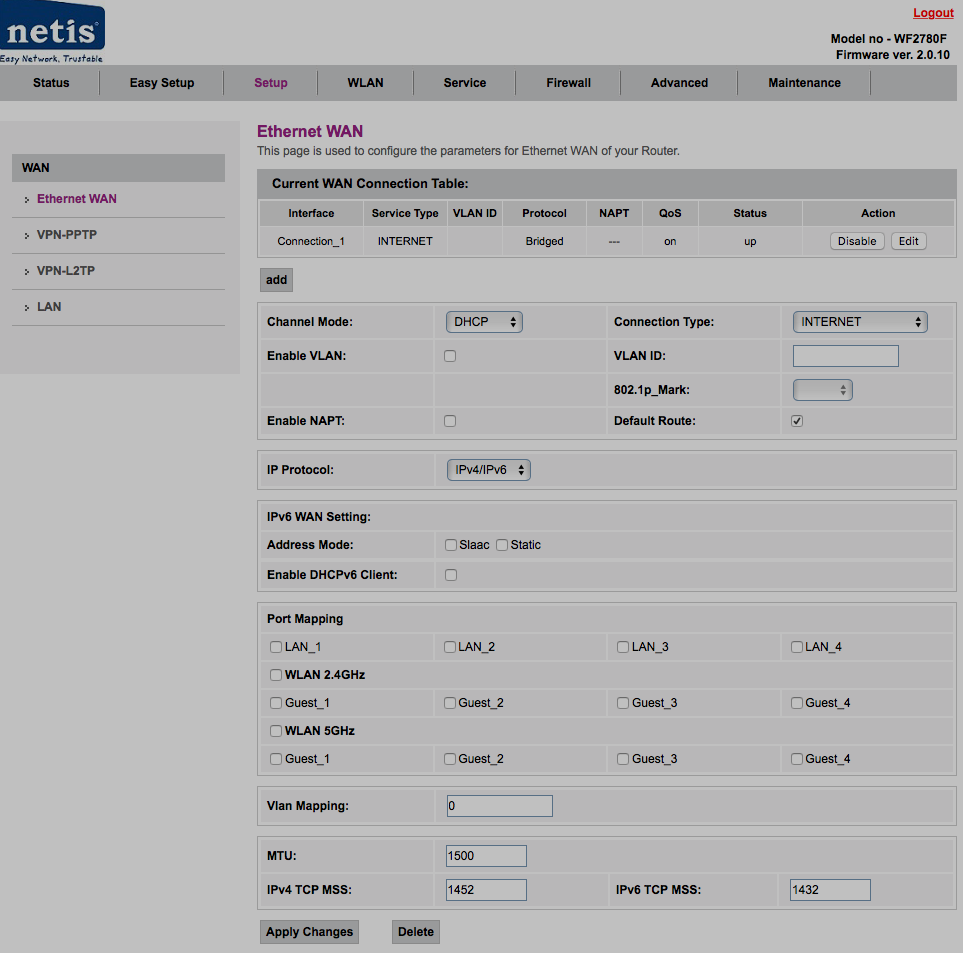963x953 pixels.
Task: Switch to the Firewall tab
Action: click(x=568, y=83)
